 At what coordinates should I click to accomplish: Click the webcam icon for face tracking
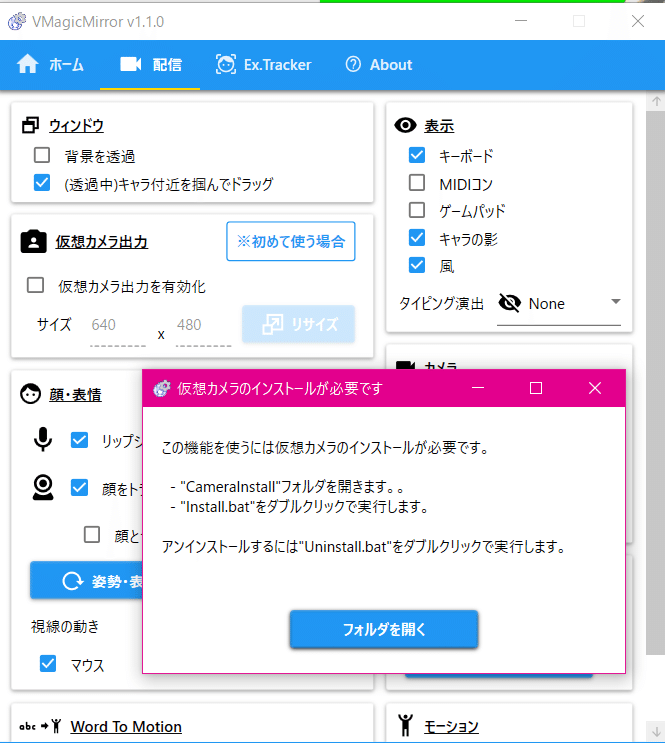click(x=43, y=488)
